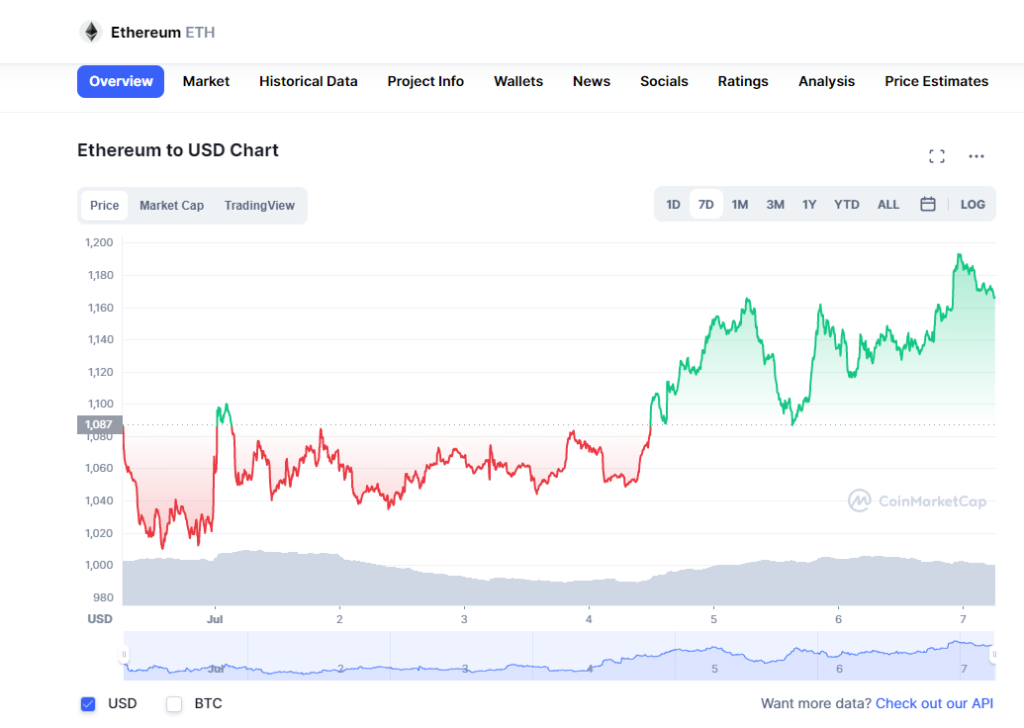Image resolution: width=1024 pixels, height=728 pixels.
Task: Click the Jul date axis label under main chart
Action: 215,619
